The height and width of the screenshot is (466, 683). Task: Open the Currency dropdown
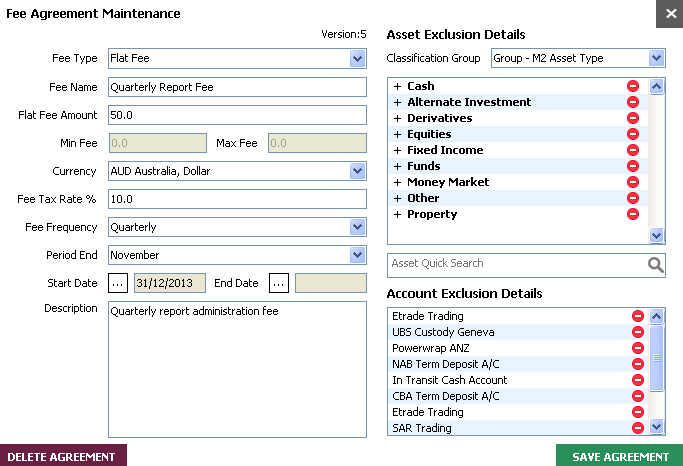point(358,171)
